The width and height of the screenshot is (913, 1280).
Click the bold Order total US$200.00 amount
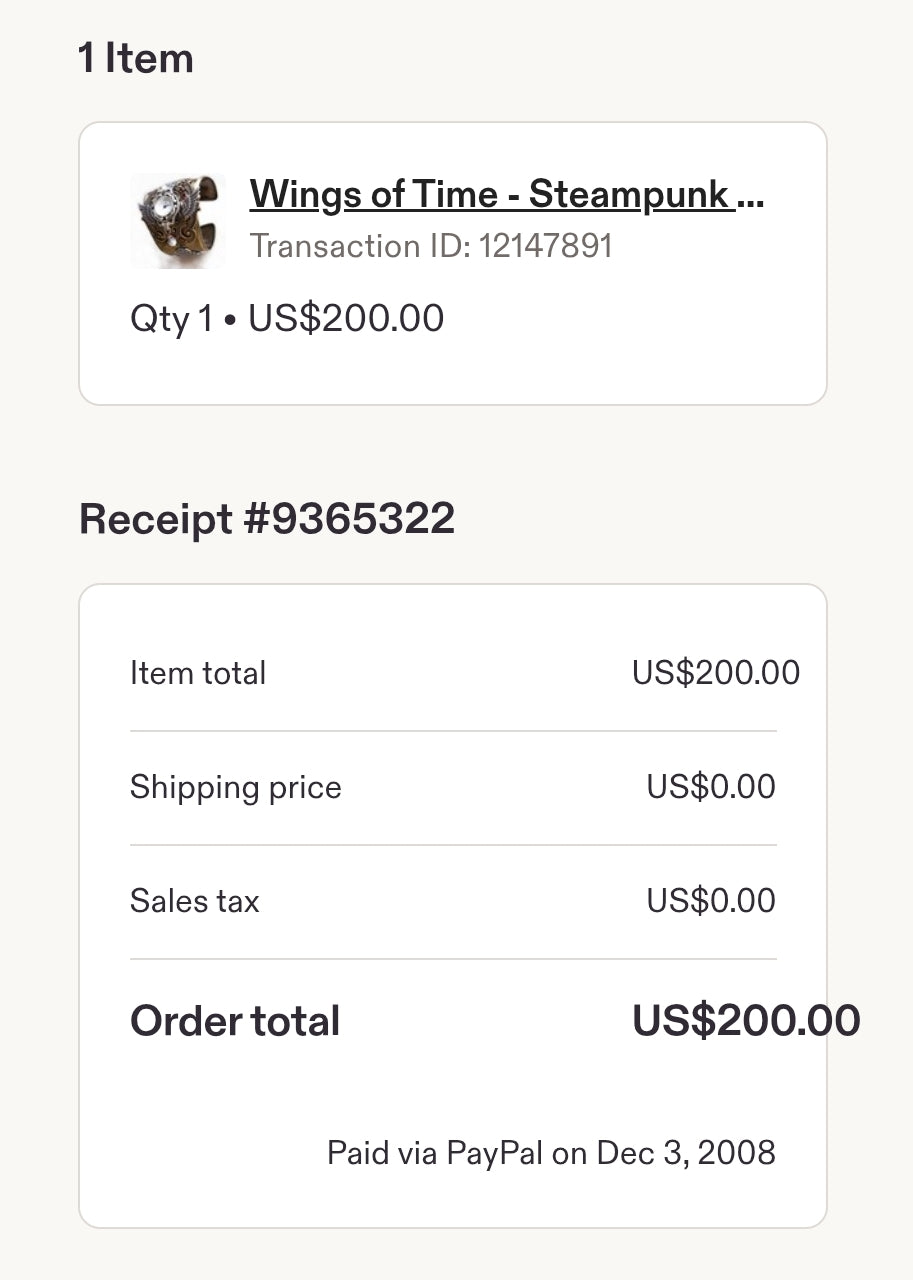coord(746,1021)
